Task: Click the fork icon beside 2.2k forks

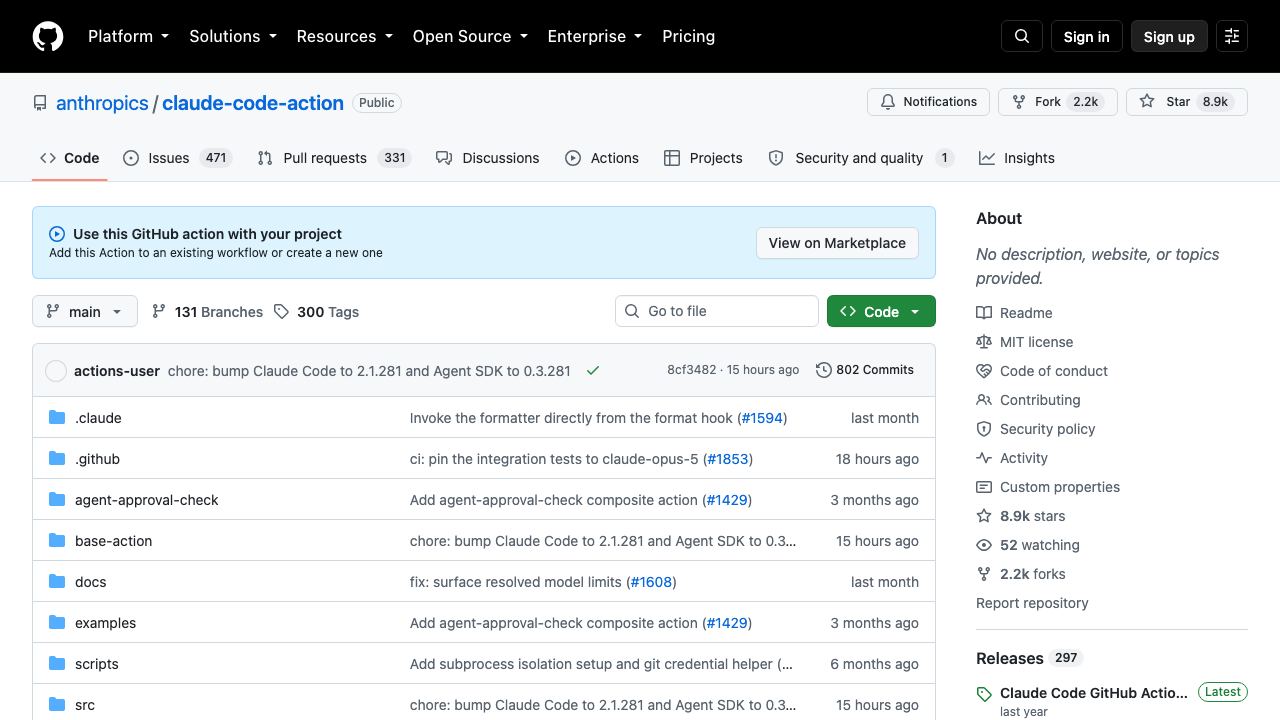Action: click(x=984, y=574)
